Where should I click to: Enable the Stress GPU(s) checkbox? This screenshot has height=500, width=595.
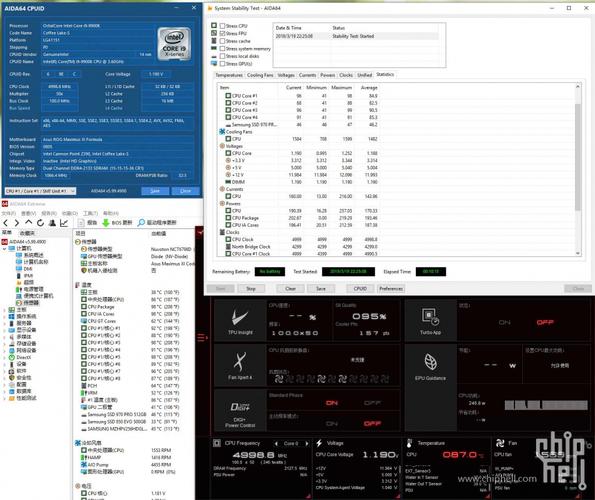click(222, 64)
